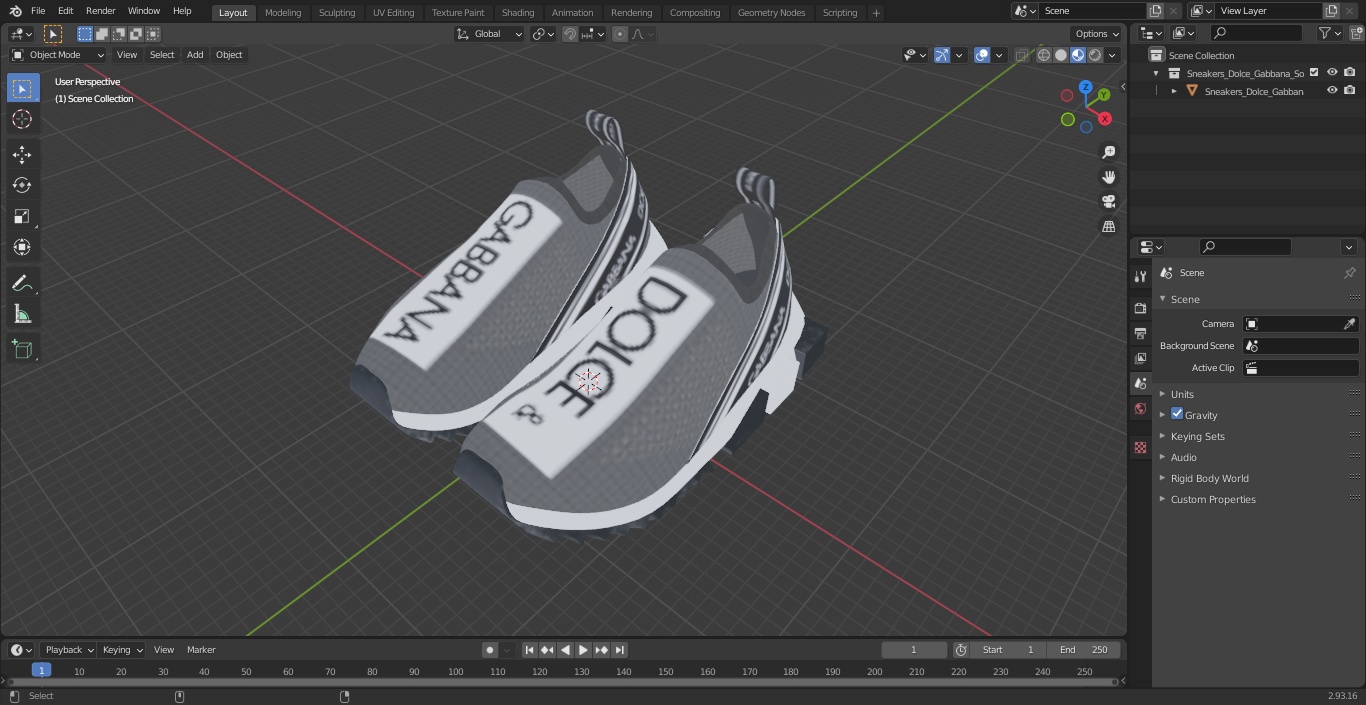Select the Transform tool
This screenshot has width=1366, height=705.
tap(22, 247)
